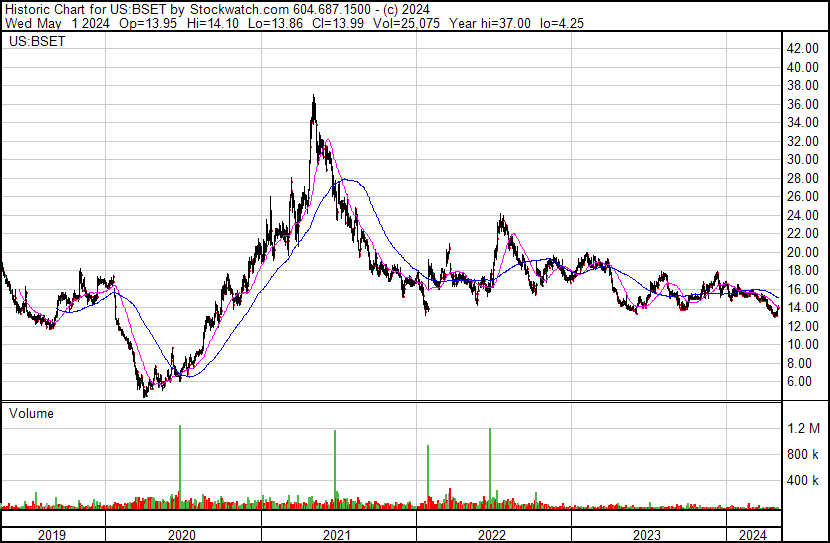Click the Stockwatch.com text in header
This screenshot has height=543, width=830.
(240, 10)
